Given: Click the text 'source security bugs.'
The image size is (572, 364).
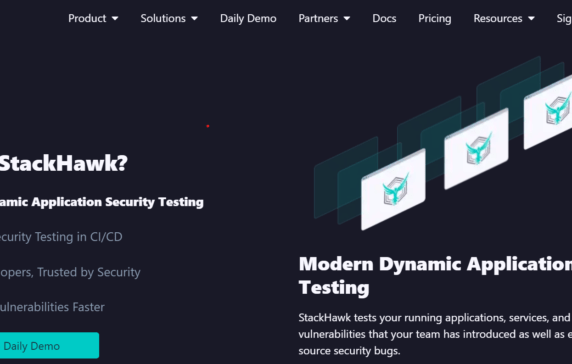Looking at the screenshot, I should pos(349,351).
